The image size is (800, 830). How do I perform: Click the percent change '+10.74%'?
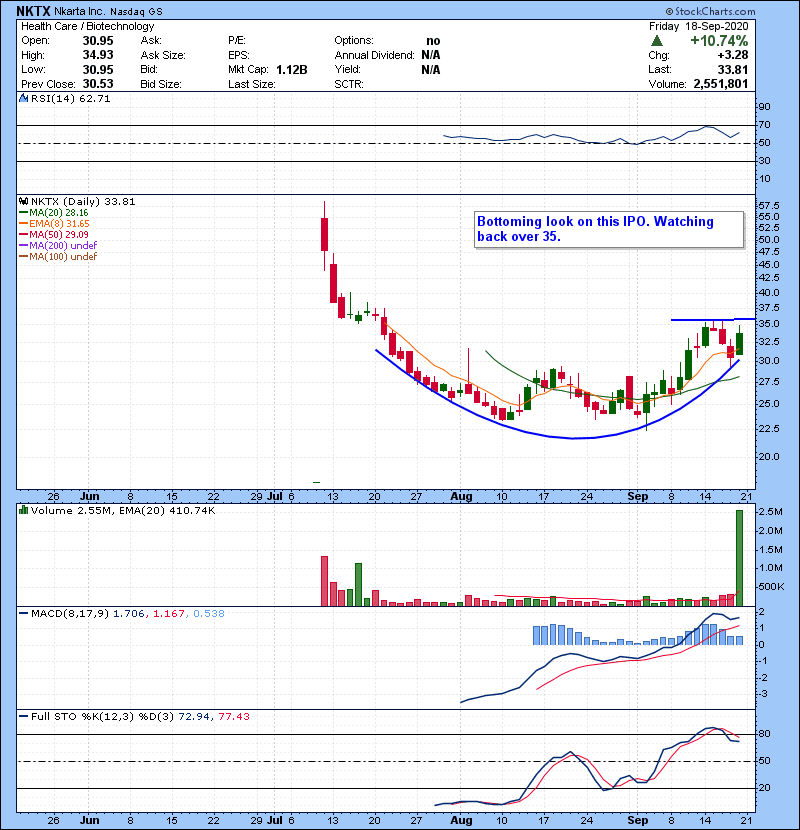click(x=719, y=41)
